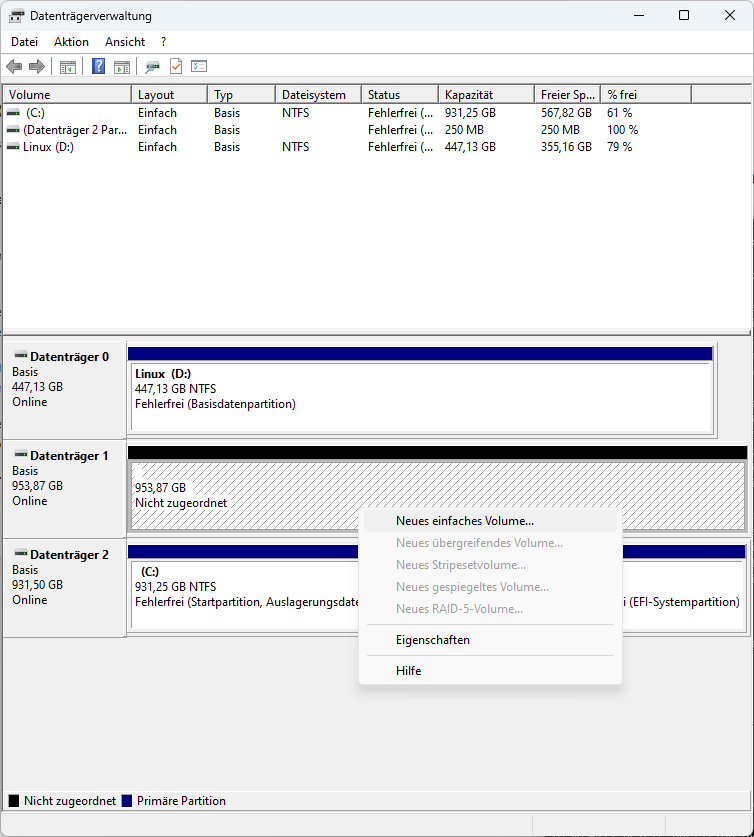Image resolution: width=754 pixels, height=837 pixels.
Task: Click the 355,16 GB free space cell
Action: (566, 147)
